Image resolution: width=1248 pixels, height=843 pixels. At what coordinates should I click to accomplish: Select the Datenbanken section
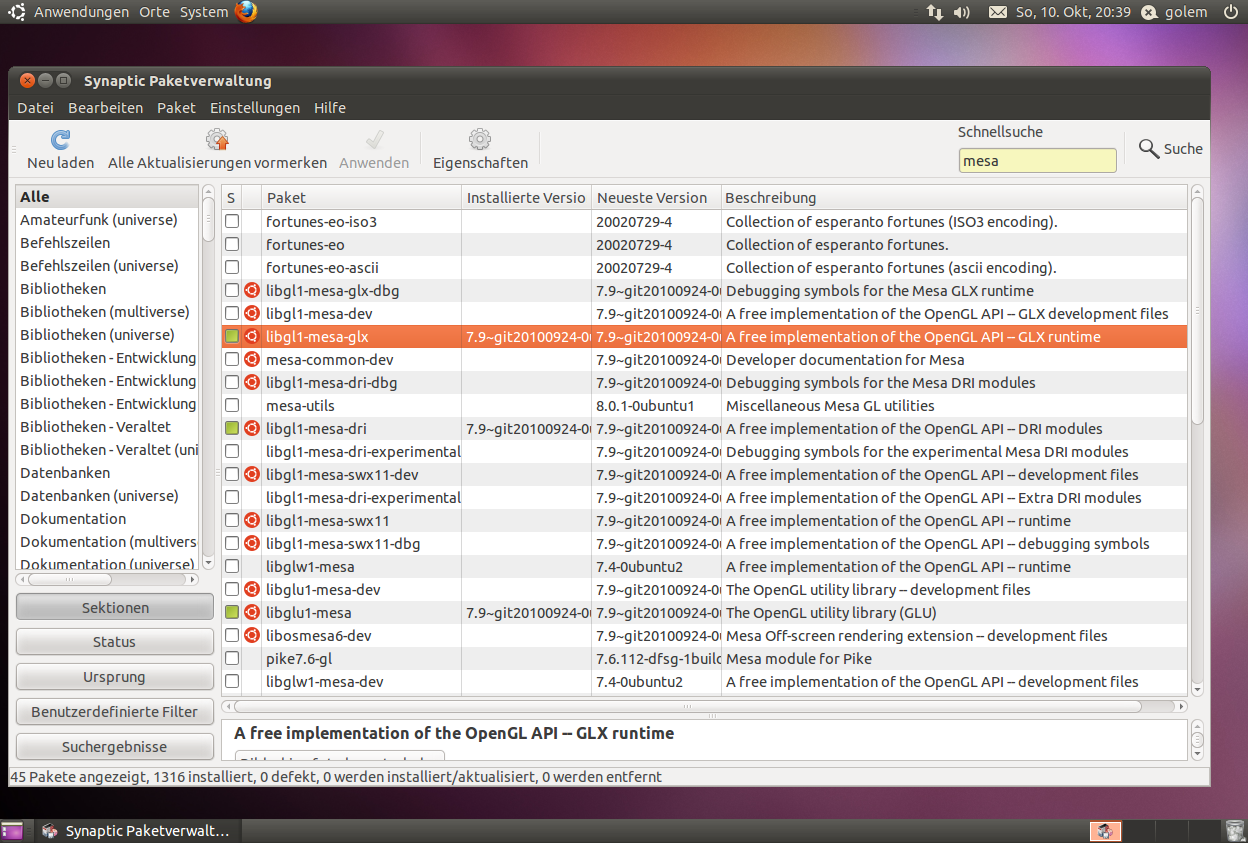[x=108, y=472]
